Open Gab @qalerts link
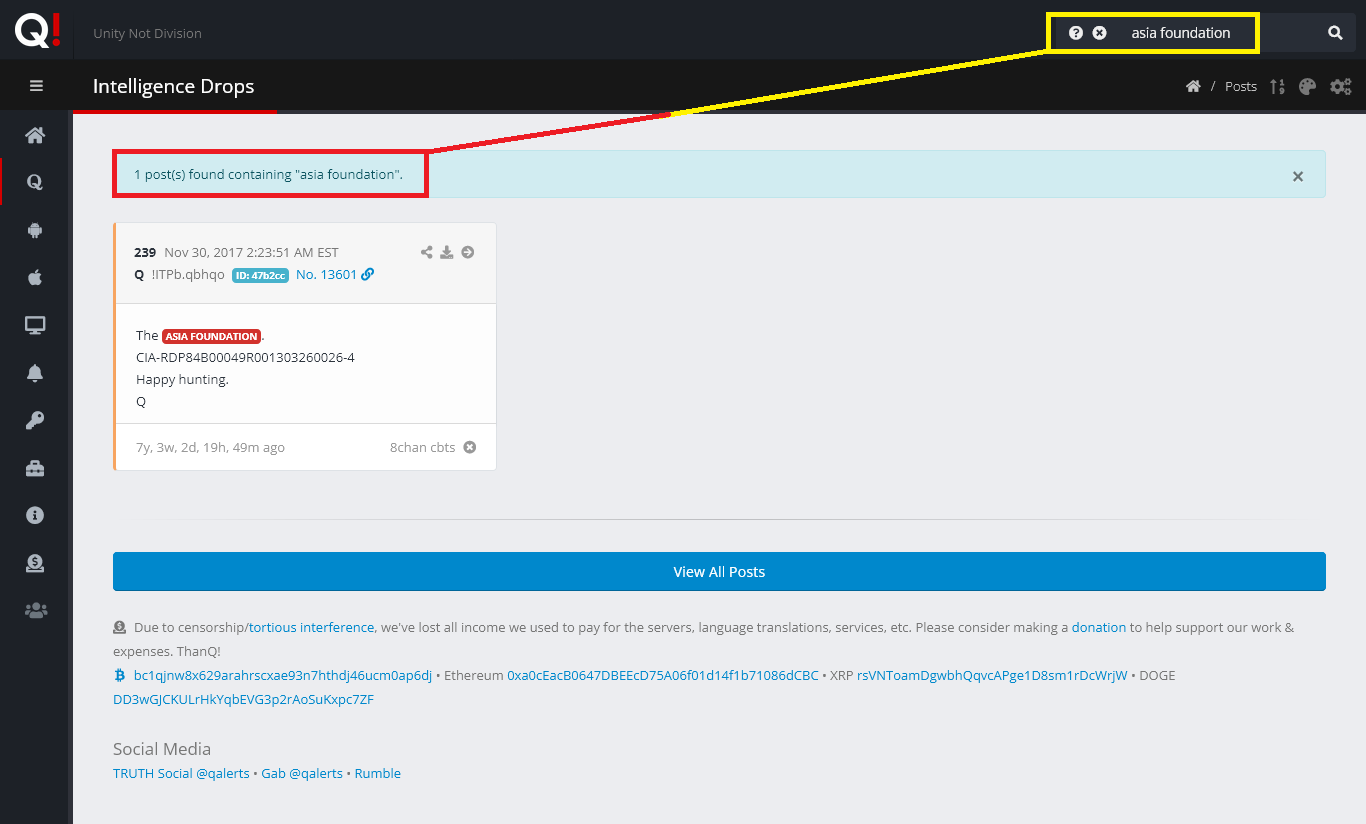 (302, 773)
